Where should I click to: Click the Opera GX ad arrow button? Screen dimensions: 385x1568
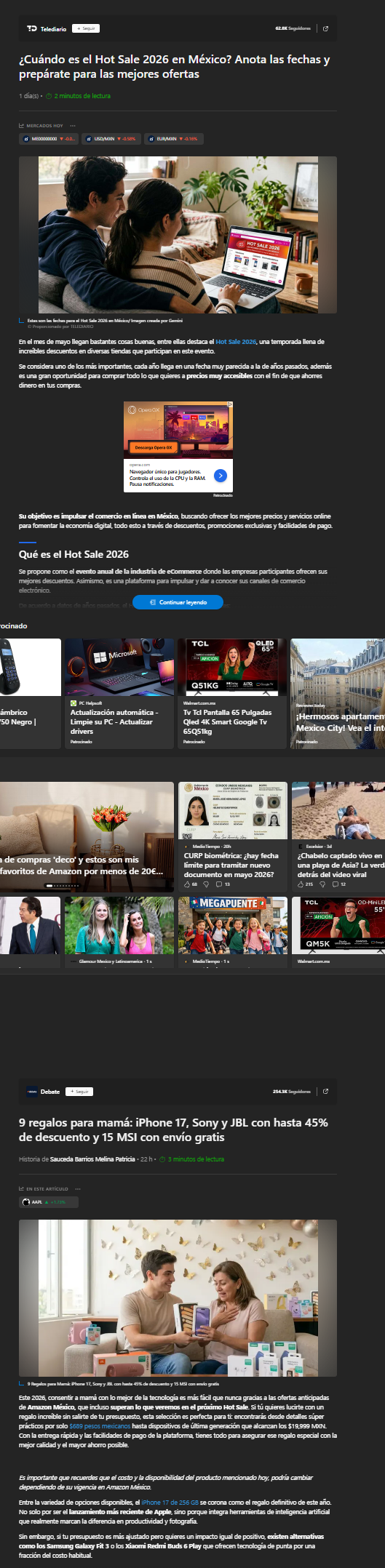click(x=220, y=476)
